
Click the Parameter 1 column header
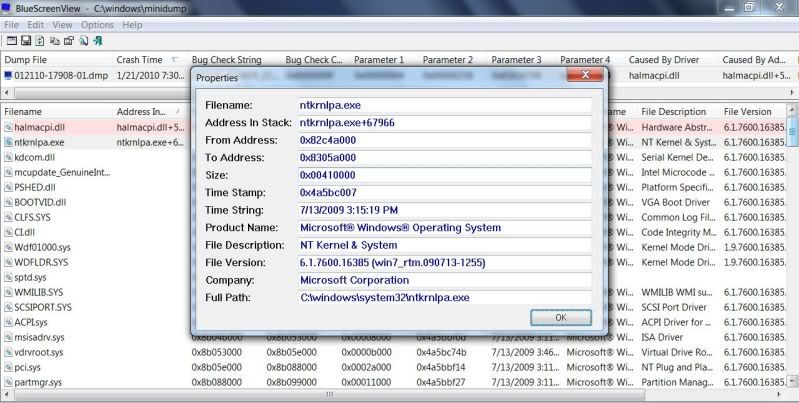(x=384, y=60)
